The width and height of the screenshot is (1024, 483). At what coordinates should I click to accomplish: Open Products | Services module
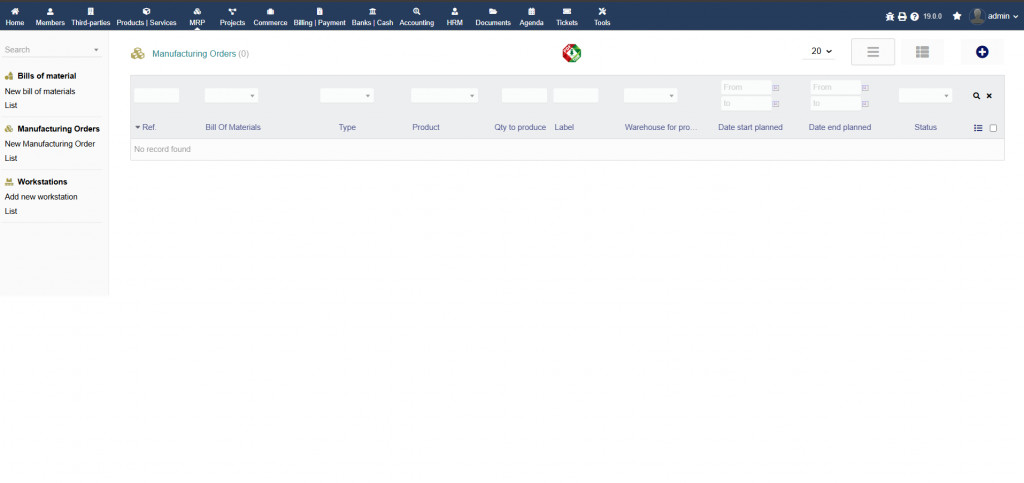(x=146, y=16)
